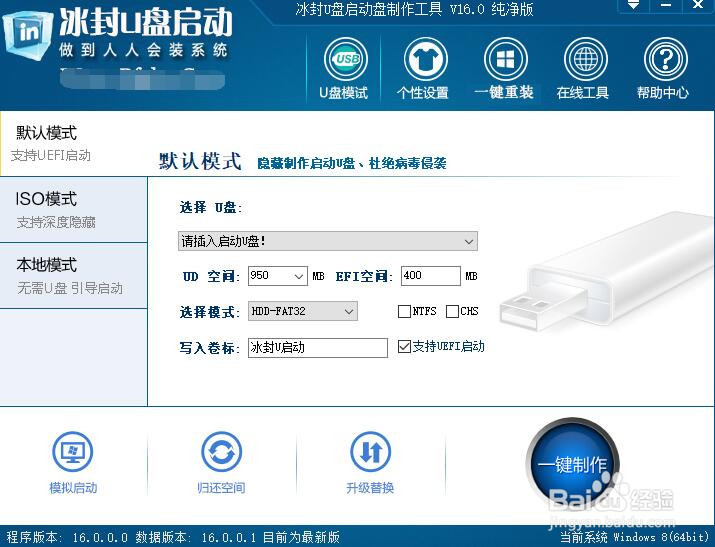This screenshot has height=547, width=715.
Task: Click 升级替换 label link
Action: 370,488
